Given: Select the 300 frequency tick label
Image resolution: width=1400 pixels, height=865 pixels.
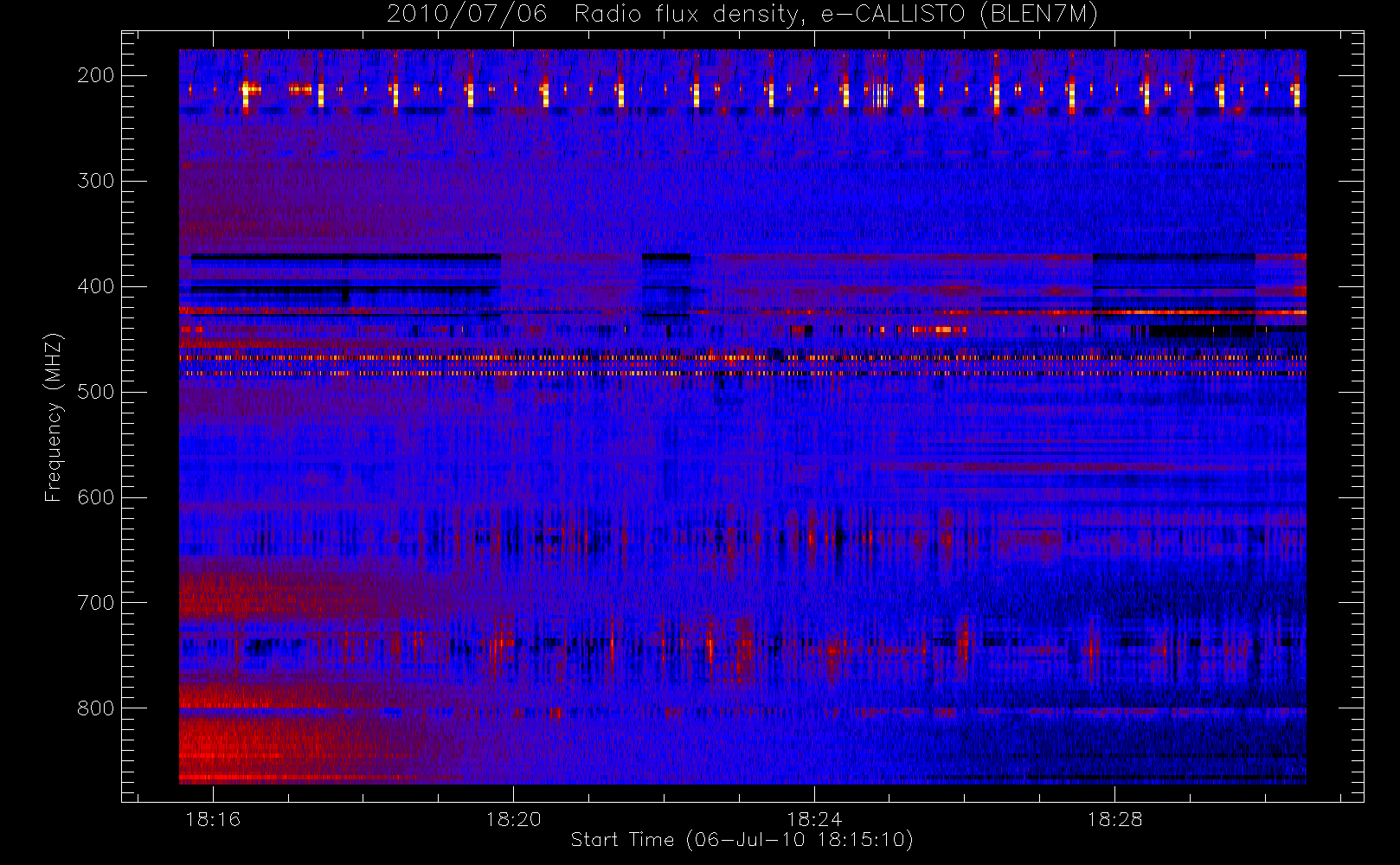Looking at the screenshot, I should click(95, 181).
